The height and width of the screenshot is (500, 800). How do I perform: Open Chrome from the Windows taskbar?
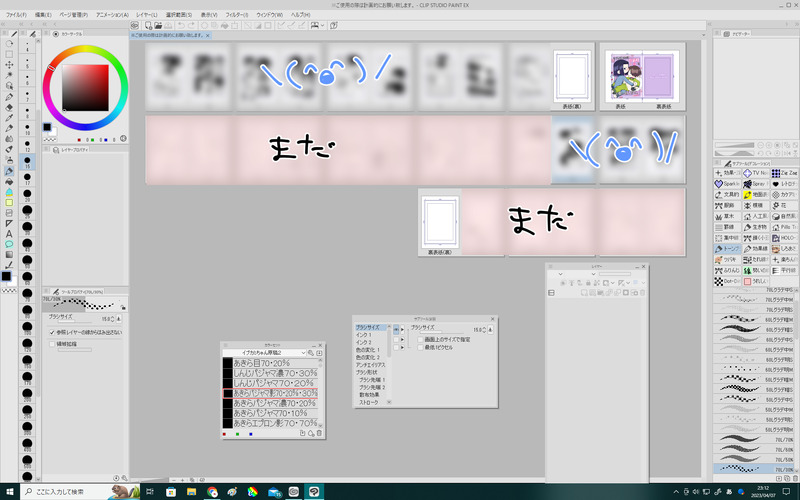pyautogui.click(x=212, y=492)
